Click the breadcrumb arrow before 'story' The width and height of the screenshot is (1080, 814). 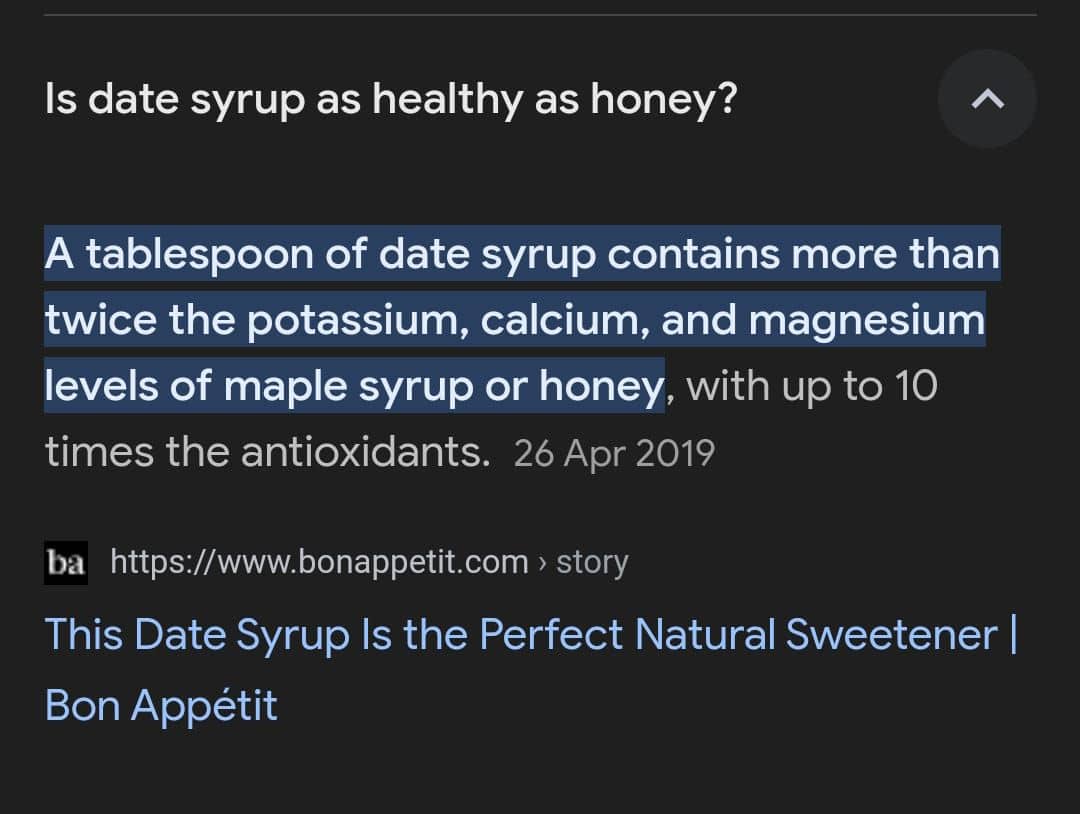tap(542, 563)
